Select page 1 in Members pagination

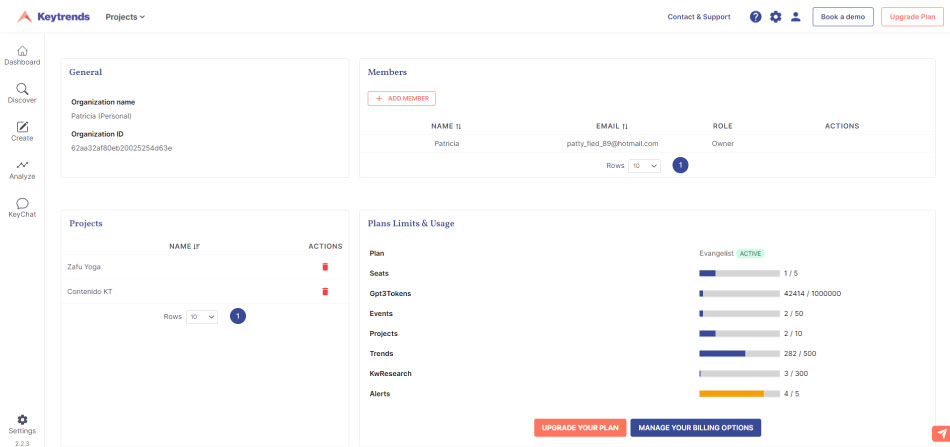[680, 165]
